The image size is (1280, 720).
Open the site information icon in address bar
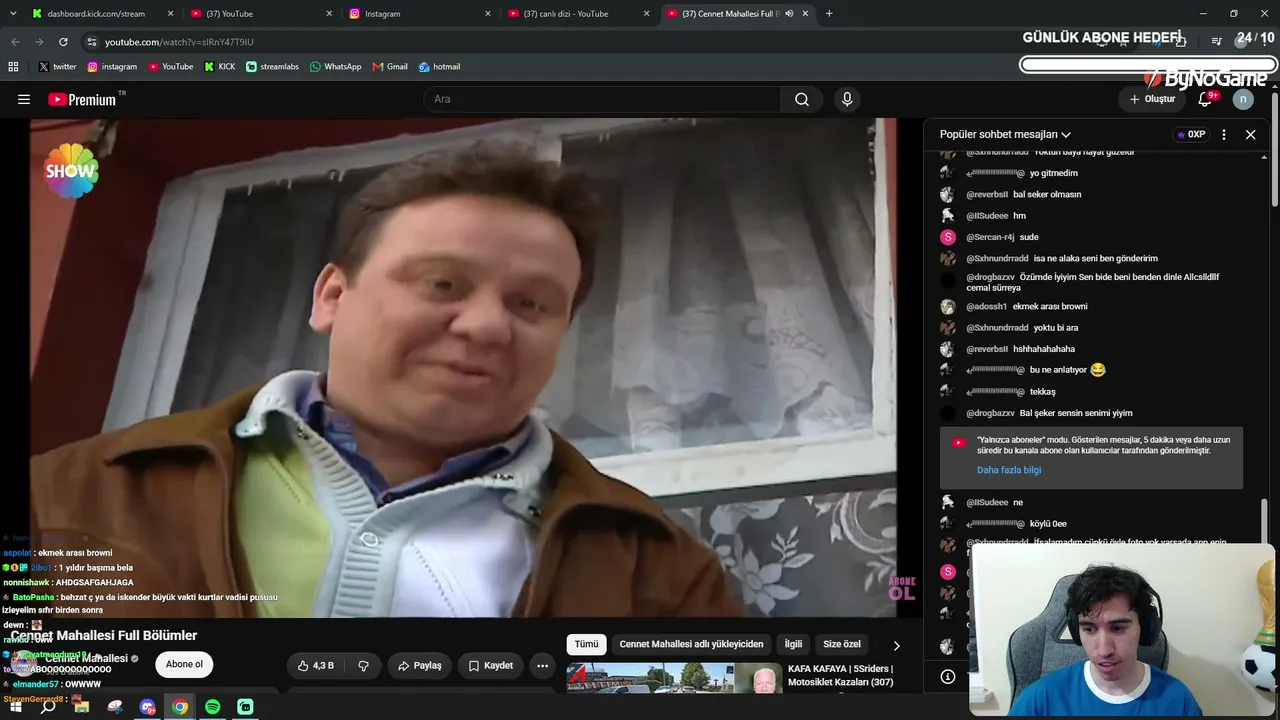[x=91, y=42]
